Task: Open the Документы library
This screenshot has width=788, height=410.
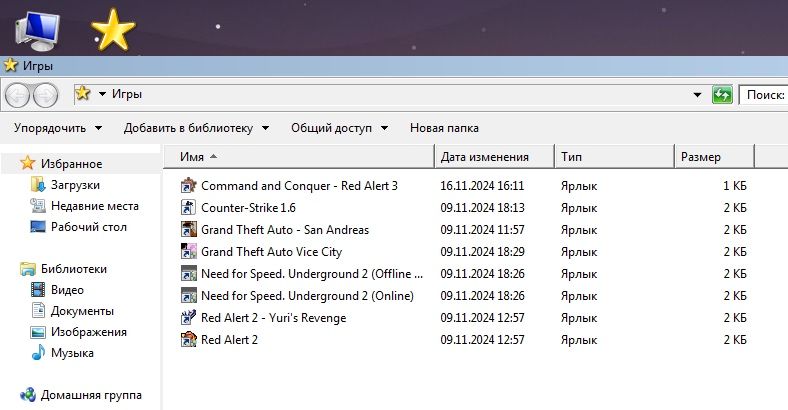Action: [x=82, y=311]
